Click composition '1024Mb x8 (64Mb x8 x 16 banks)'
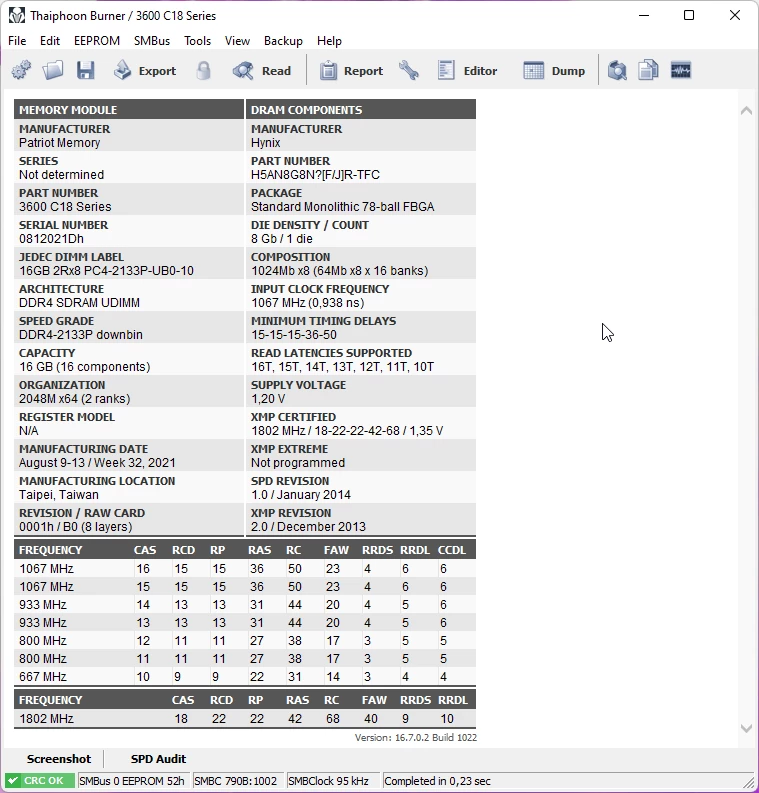 pyautogui.click(x=339, y=271)
